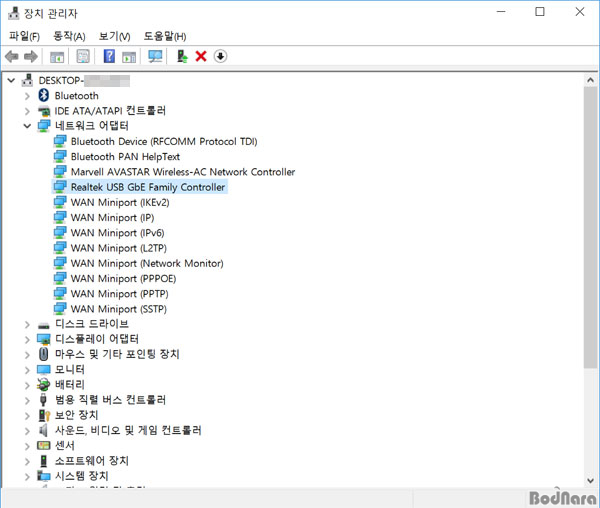The image size is (600, 508).
Task: Select the 소프트웨어 장치 text label
Action: coord(92,461)
